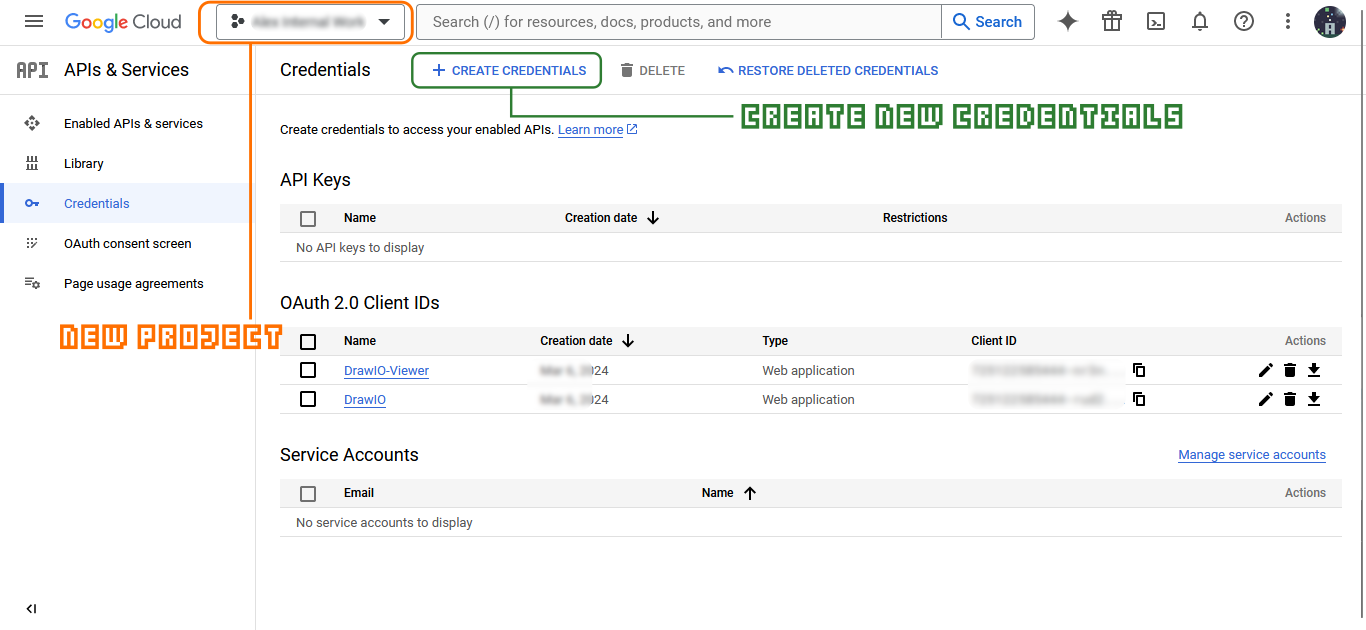The width and height of the screenshot is (1366, 630).
Task: Click the Library sidebar icon
Action: (x=32, y=163)
